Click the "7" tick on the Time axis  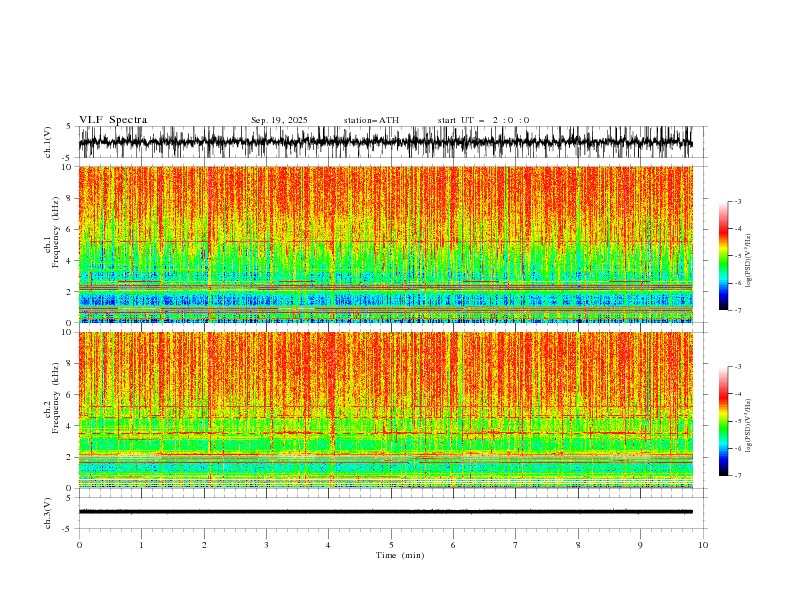click(x=516, y=545)
